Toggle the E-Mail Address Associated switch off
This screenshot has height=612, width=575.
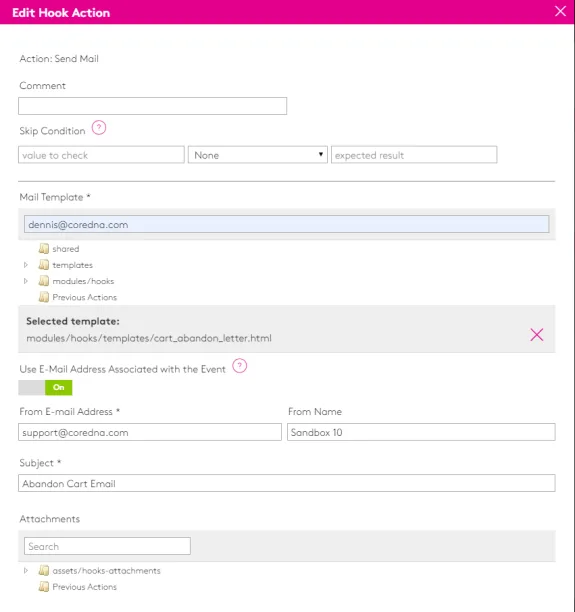[45, 388]
